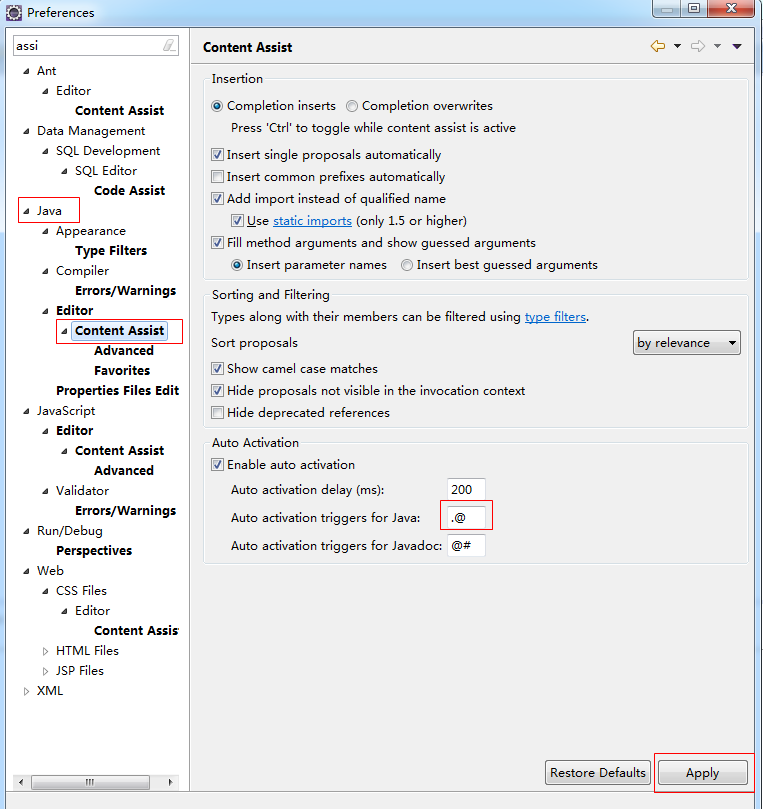763x809 pixels.
Task: Click the preferences filter text box
Action: [96, 45]
